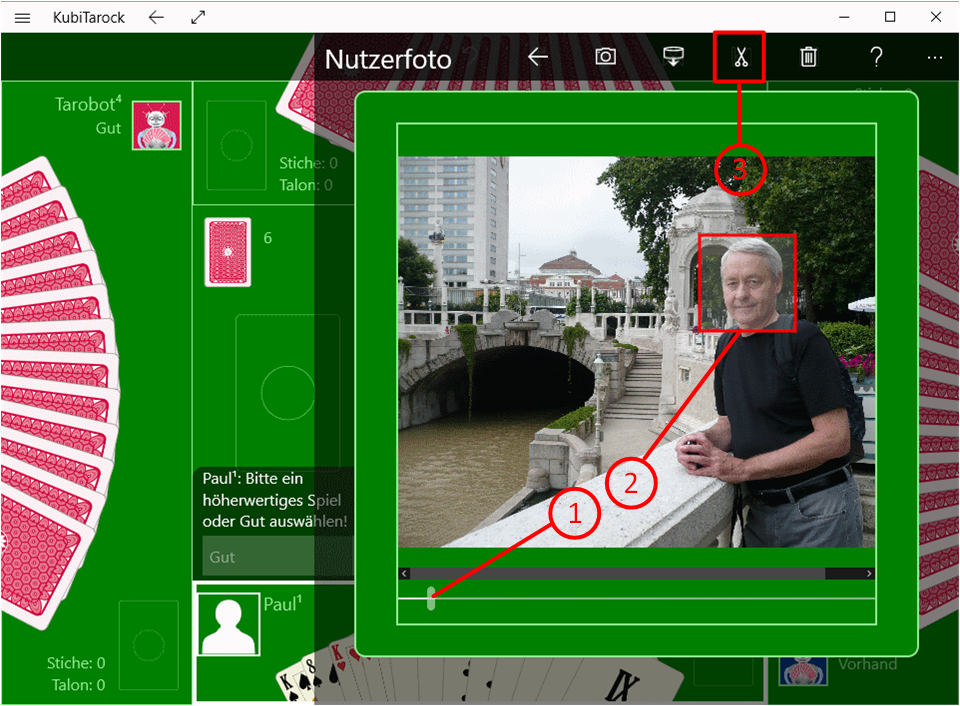
Task: Click the Gut game selection field
Action: (276, 556)
